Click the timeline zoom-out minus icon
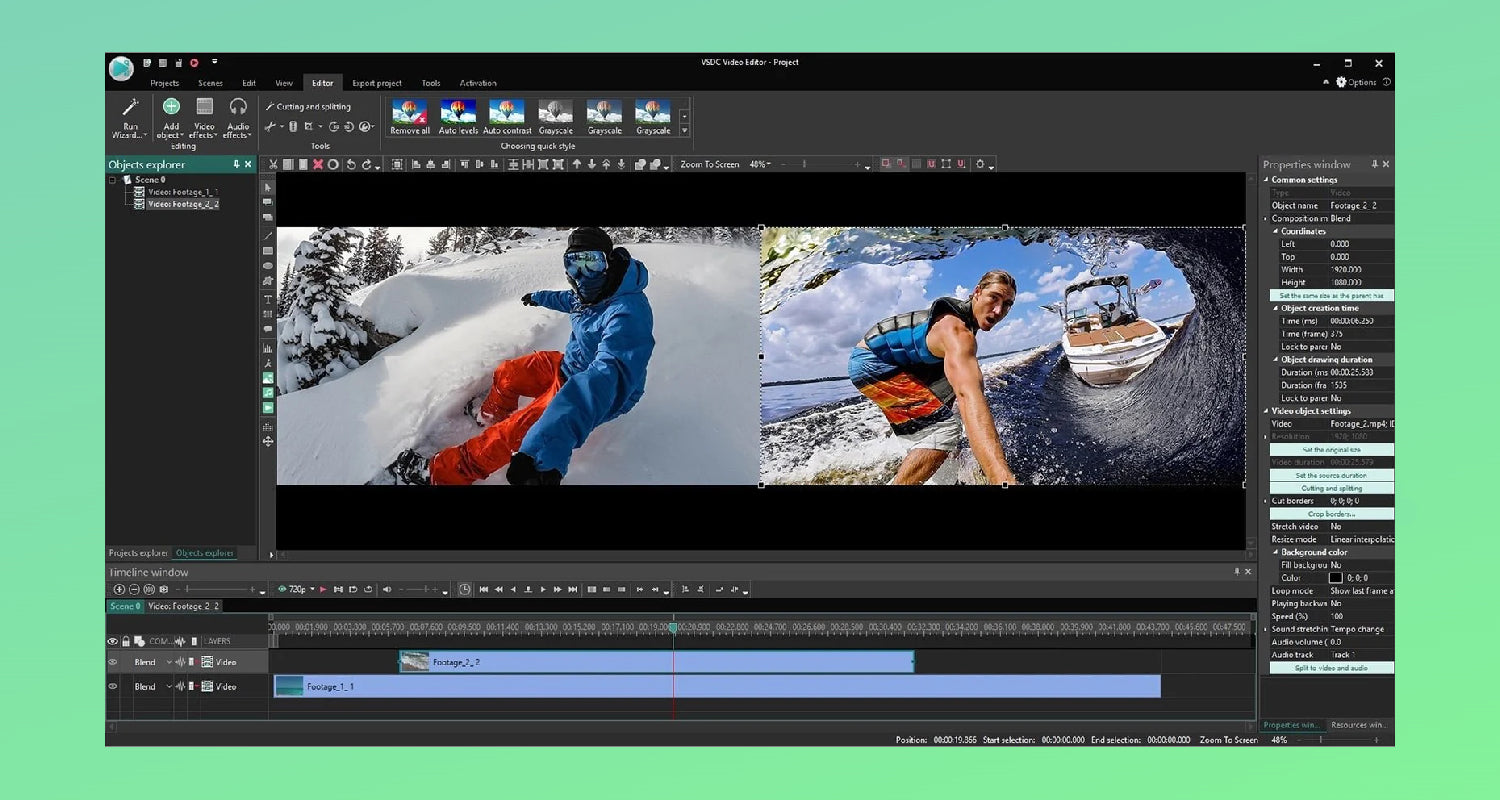Image resolution: width=1500 pixels, height=800 pixels. pos(135,590)
